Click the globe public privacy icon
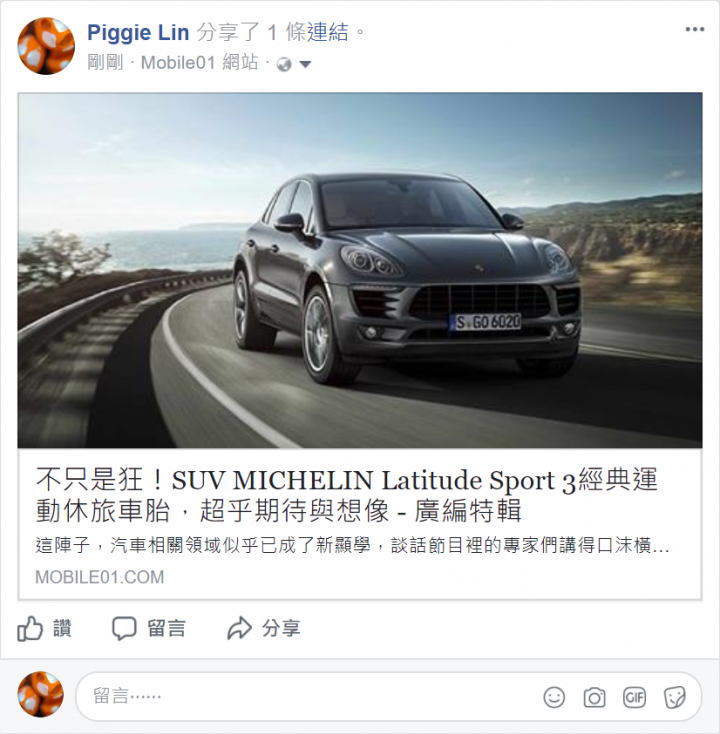This screenshot has height=734, width=720. coord(284,64)
